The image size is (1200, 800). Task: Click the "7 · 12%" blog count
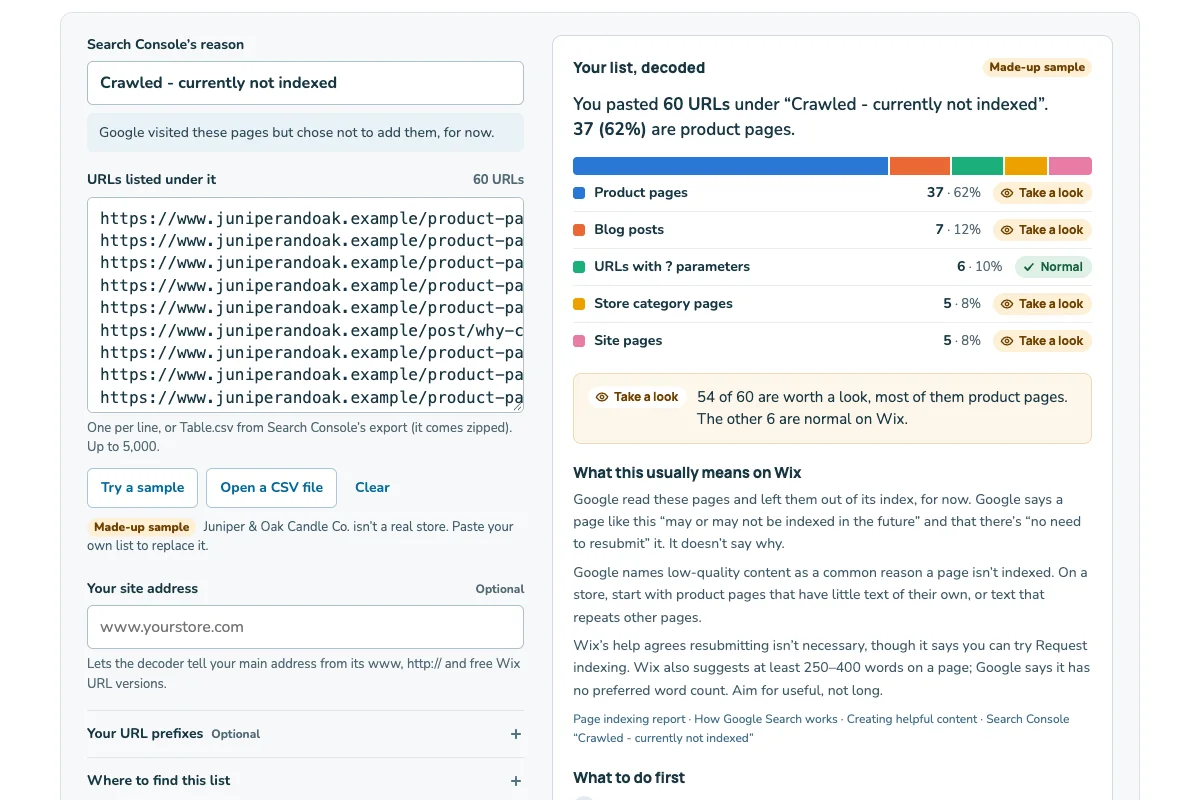(x=958, y=230)
